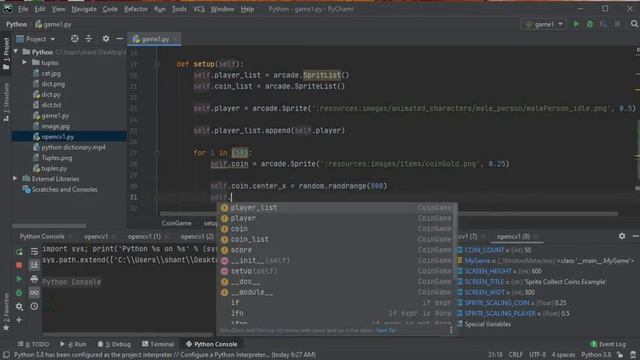Open the Event Log

click(x=608, y=344)
